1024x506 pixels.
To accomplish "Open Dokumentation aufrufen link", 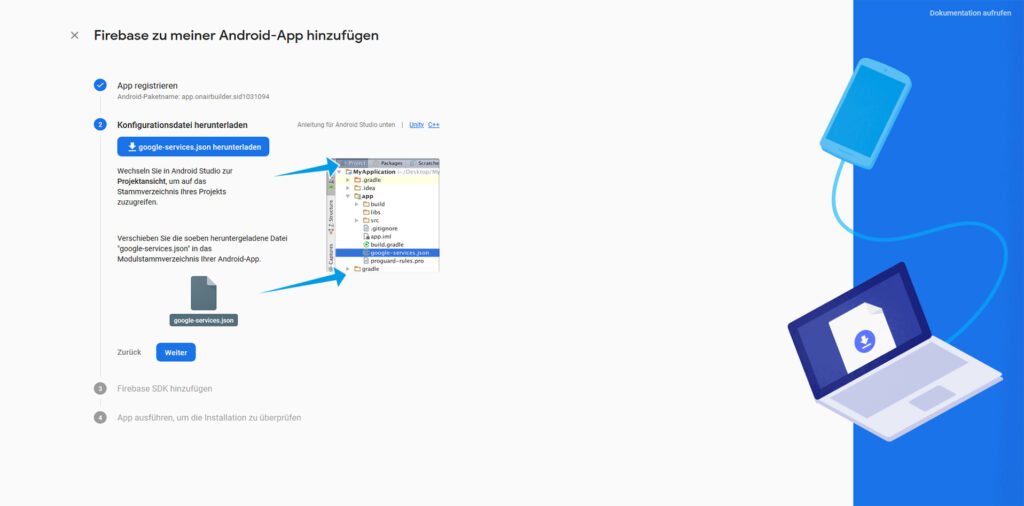I will click(x=970, y=13).
